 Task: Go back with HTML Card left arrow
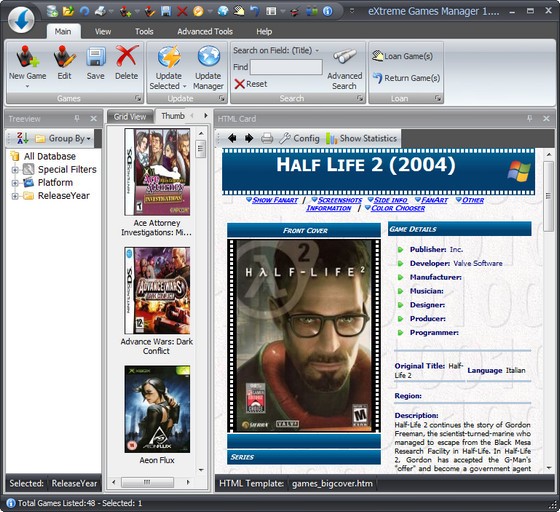[x=232, y=138]
